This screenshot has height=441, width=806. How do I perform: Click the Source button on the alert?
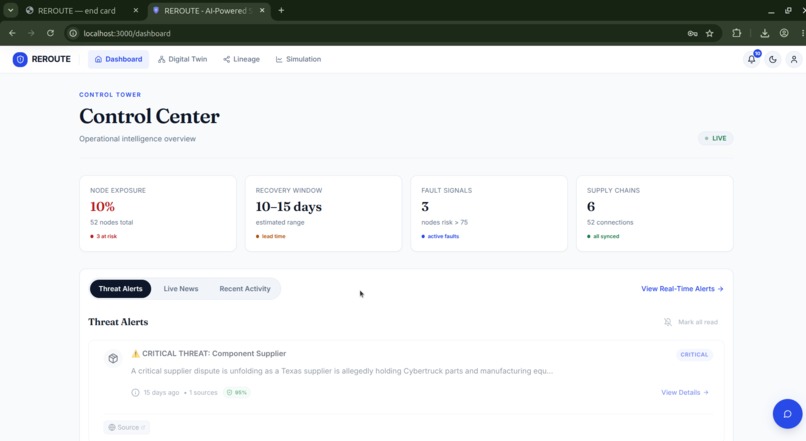(x=126, y=428)
